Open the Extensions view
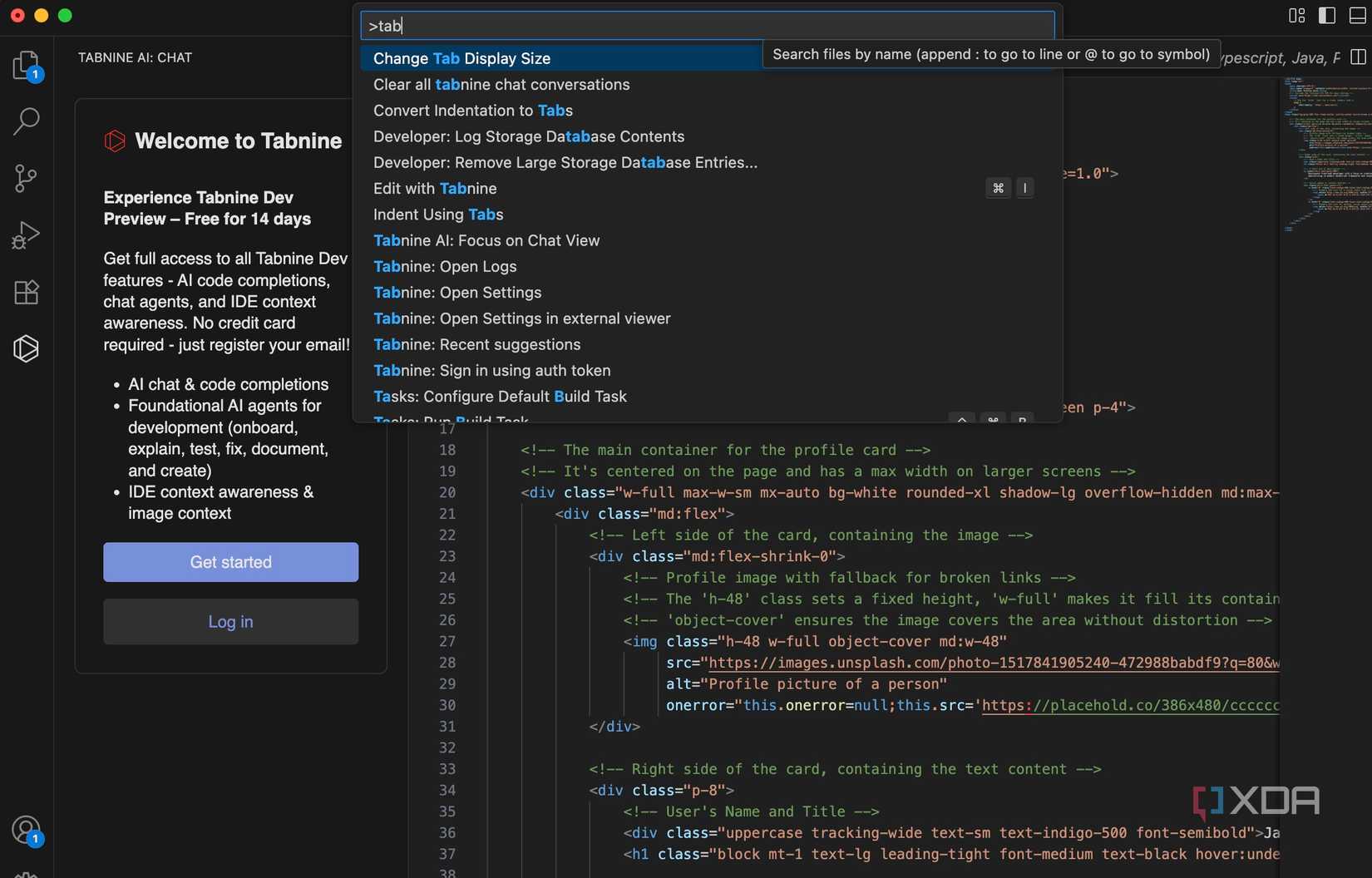The width and height of the screenshot is (1372, 878). tap(26, 292)
